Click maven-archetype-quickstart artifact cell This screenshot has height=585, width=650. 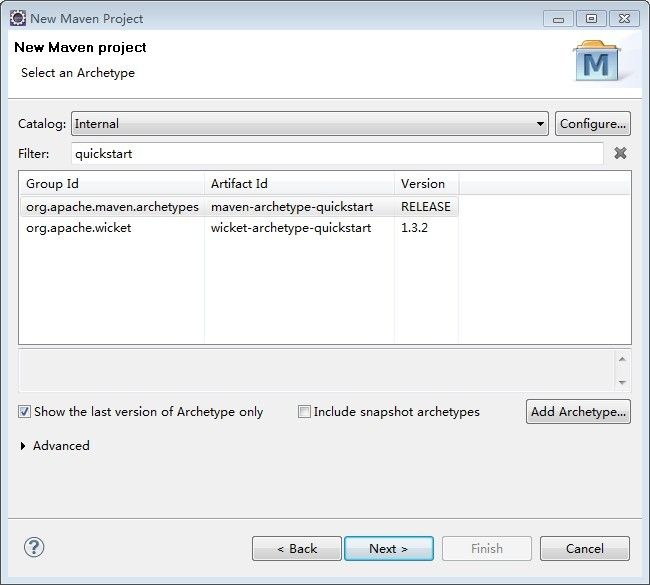[x=292, y=206]
